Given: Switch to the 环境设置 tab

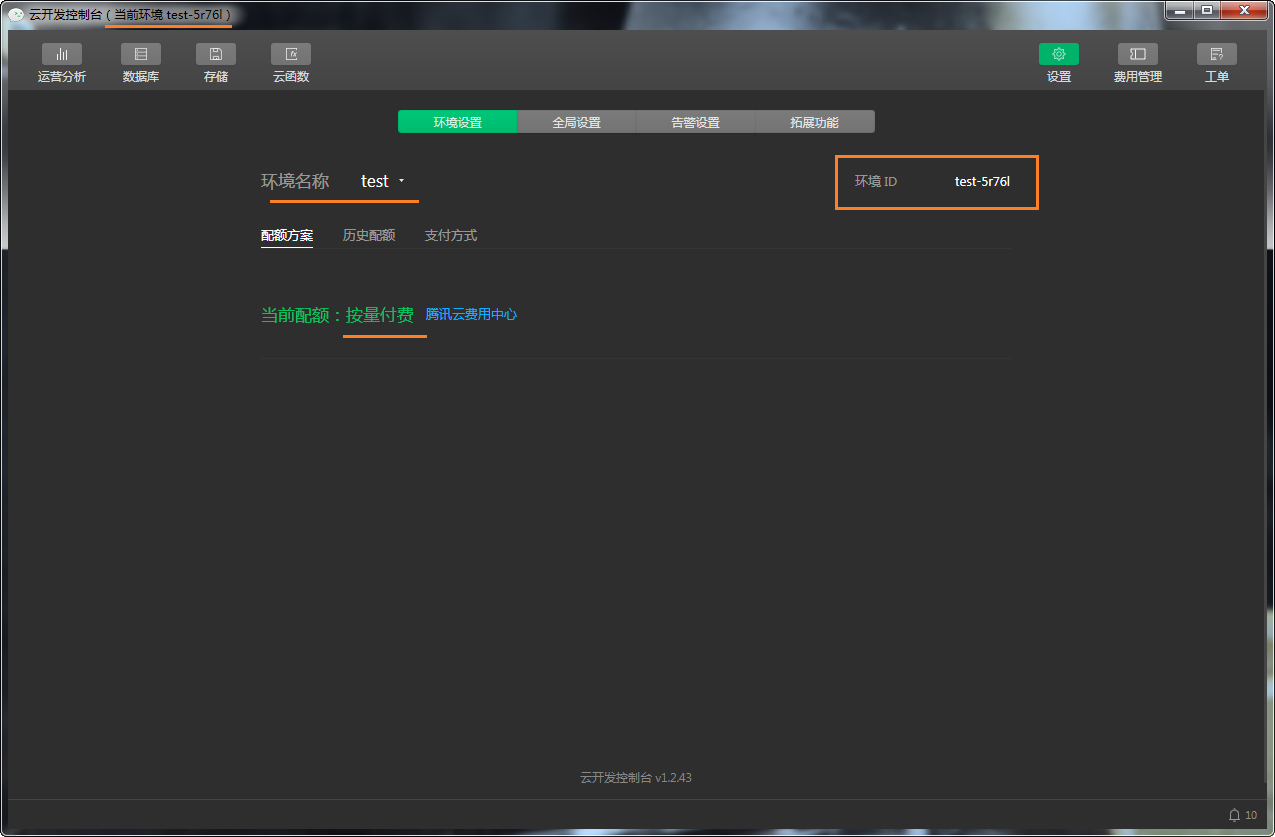Looking at the screenshot, I should point(458,122).
